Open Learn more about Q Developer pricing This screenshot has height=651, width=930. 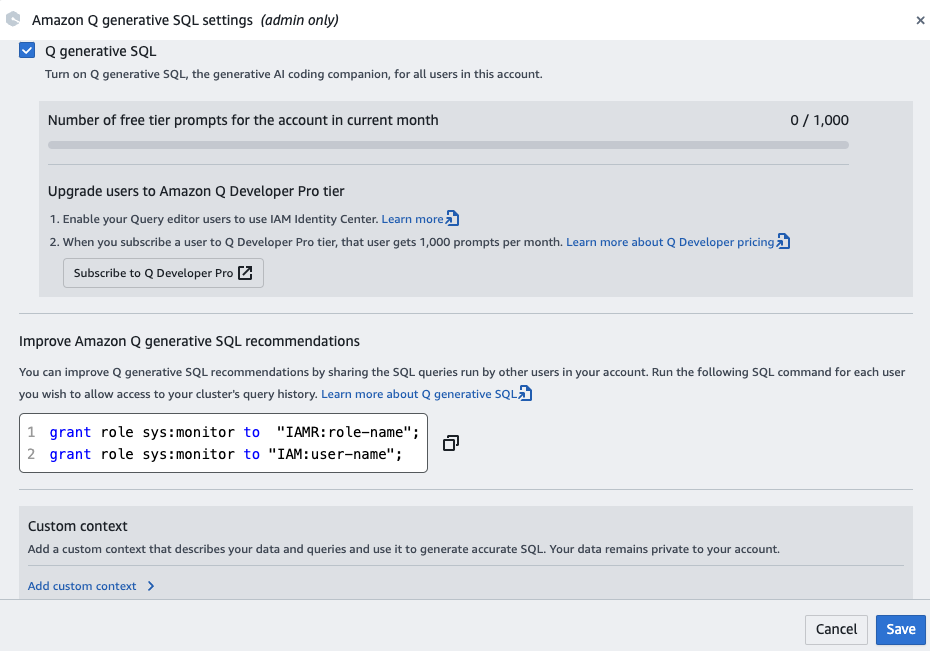coord(670,242)
